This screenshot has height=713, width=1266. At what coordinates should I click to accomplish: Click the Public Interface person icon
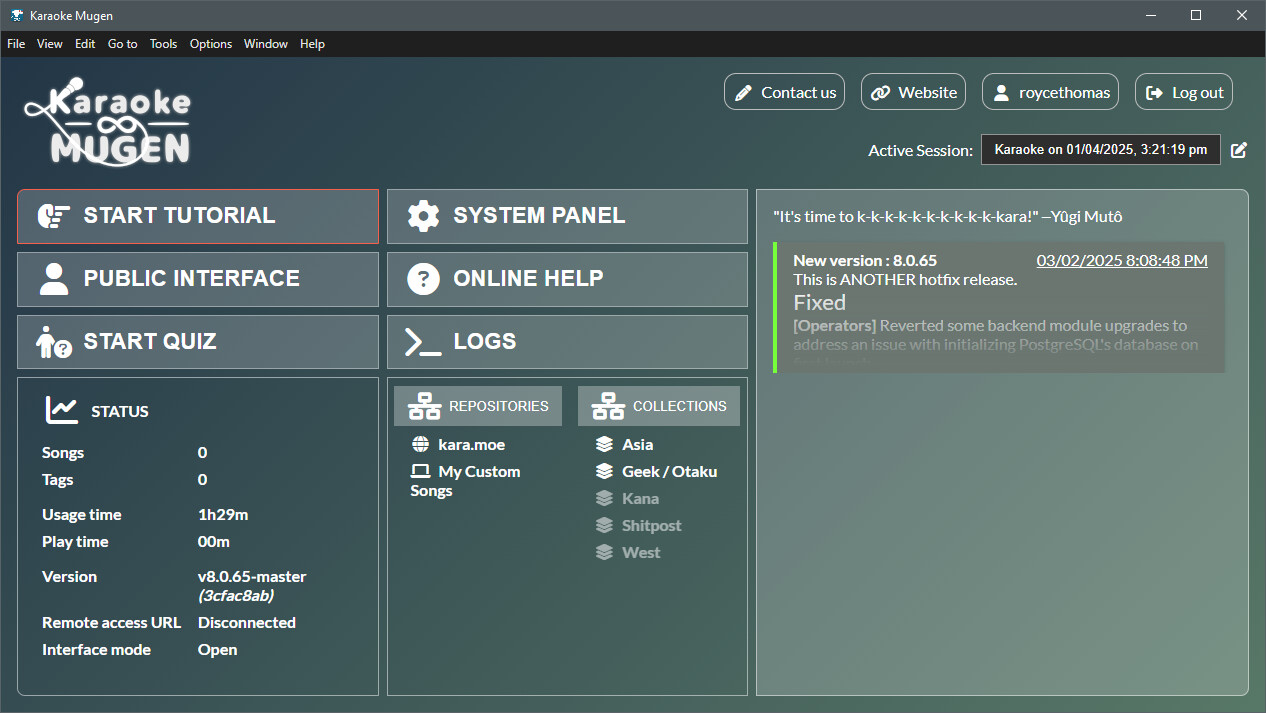pyautogui.click(x=53, y=279)
